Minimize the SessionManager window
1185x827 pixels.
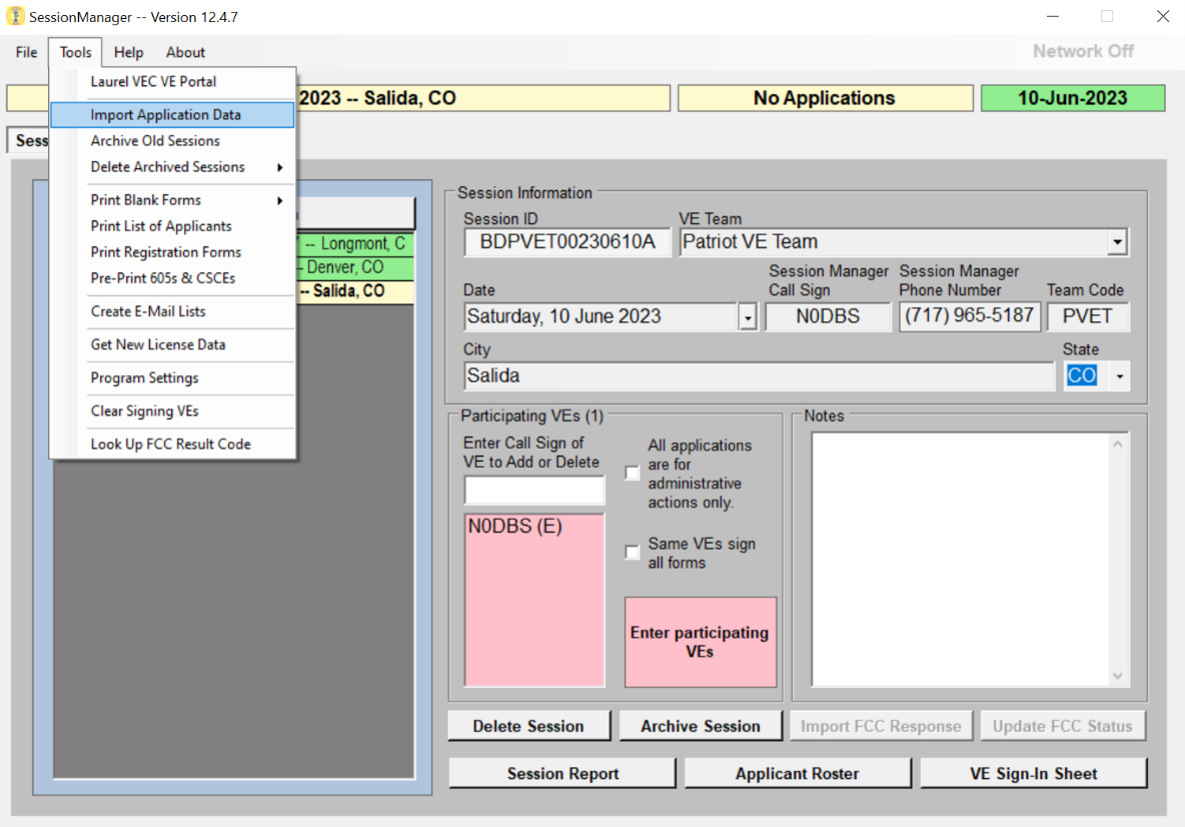[1053, 17]
